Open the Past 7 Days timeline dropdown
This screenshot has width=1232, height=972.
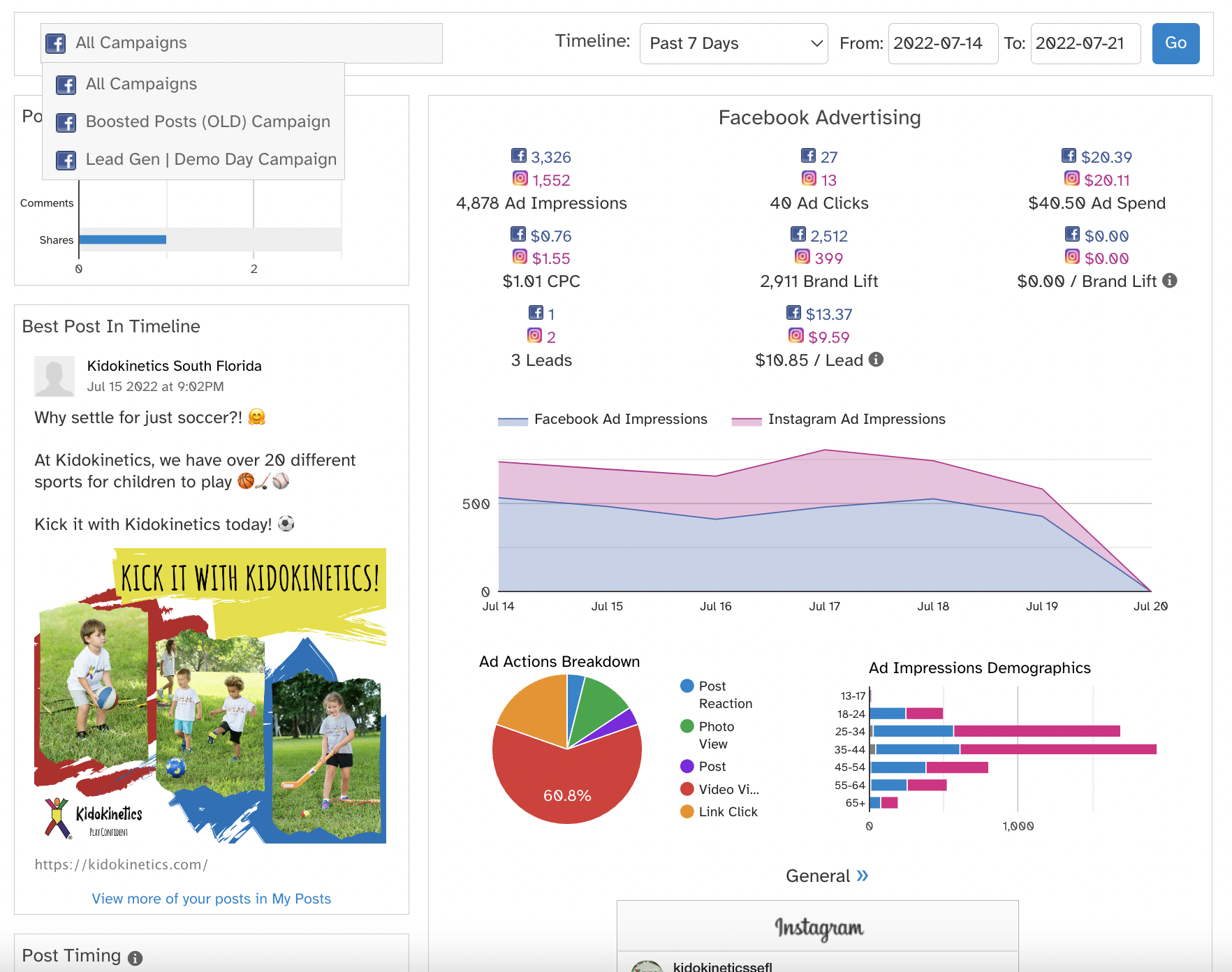point(733,43)
